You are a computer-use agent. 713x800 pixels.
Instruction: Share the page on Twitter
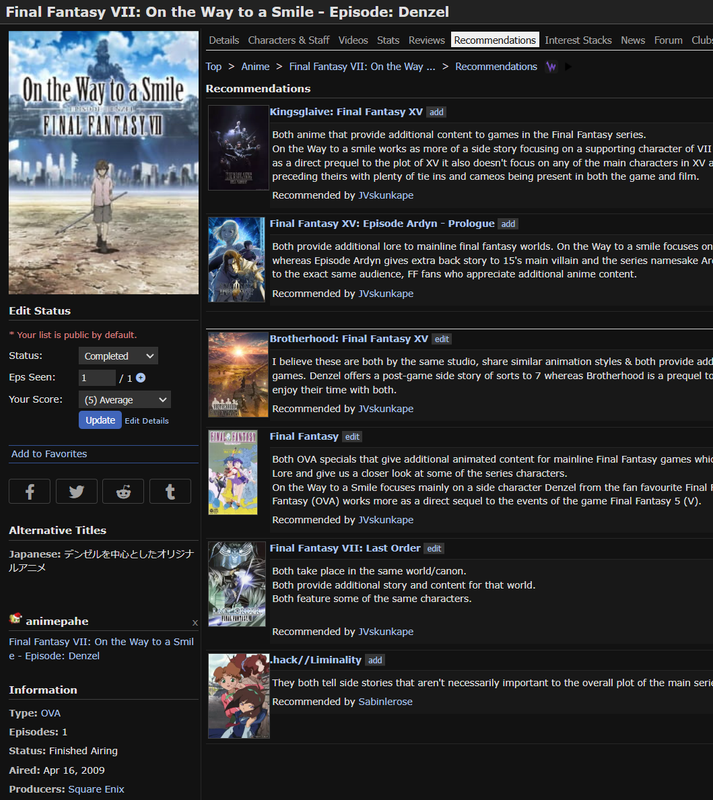click(x=77, y=491)
